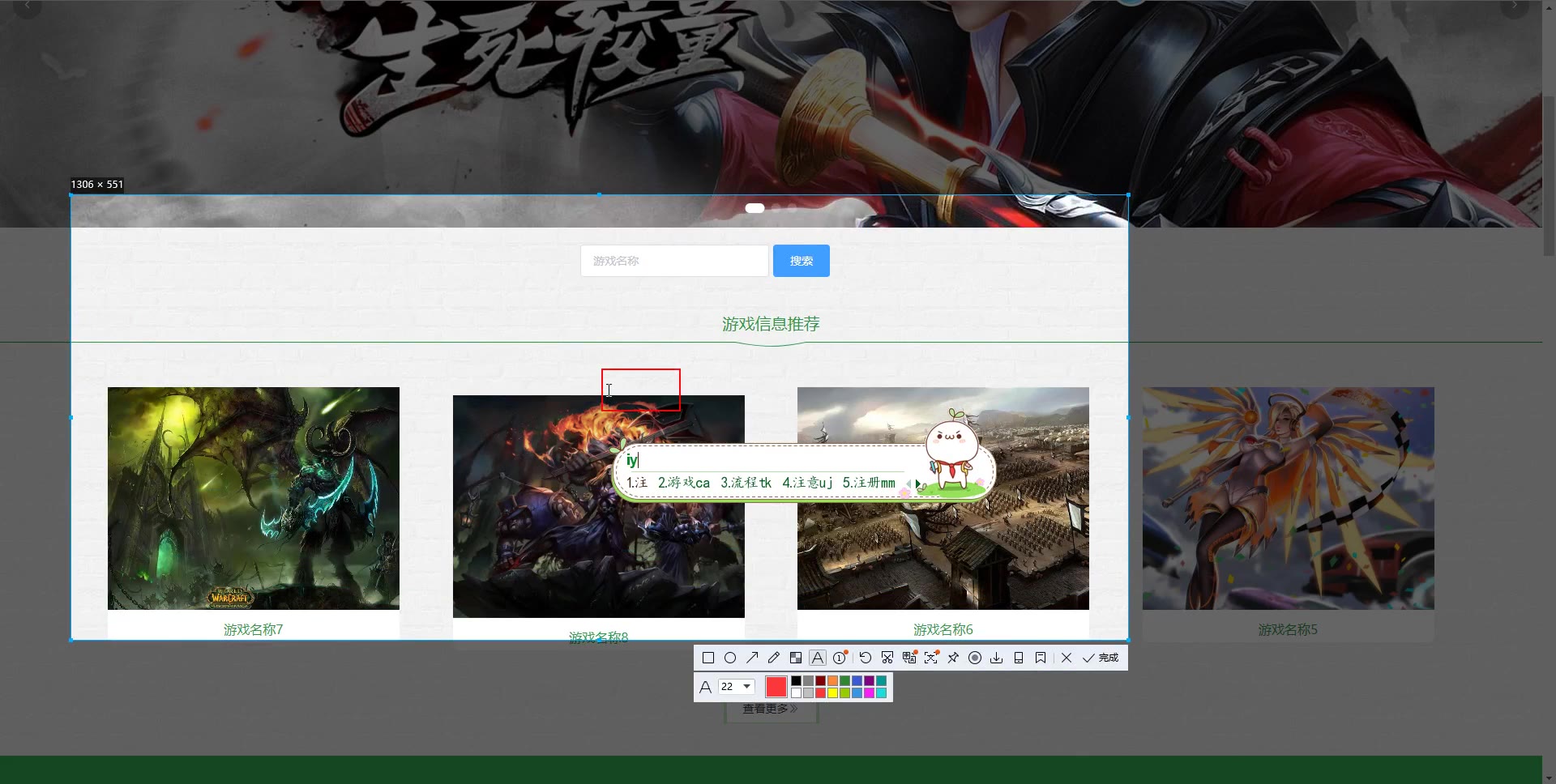Click 完成 to finish the screenshot

click(x=1101, y=658)
